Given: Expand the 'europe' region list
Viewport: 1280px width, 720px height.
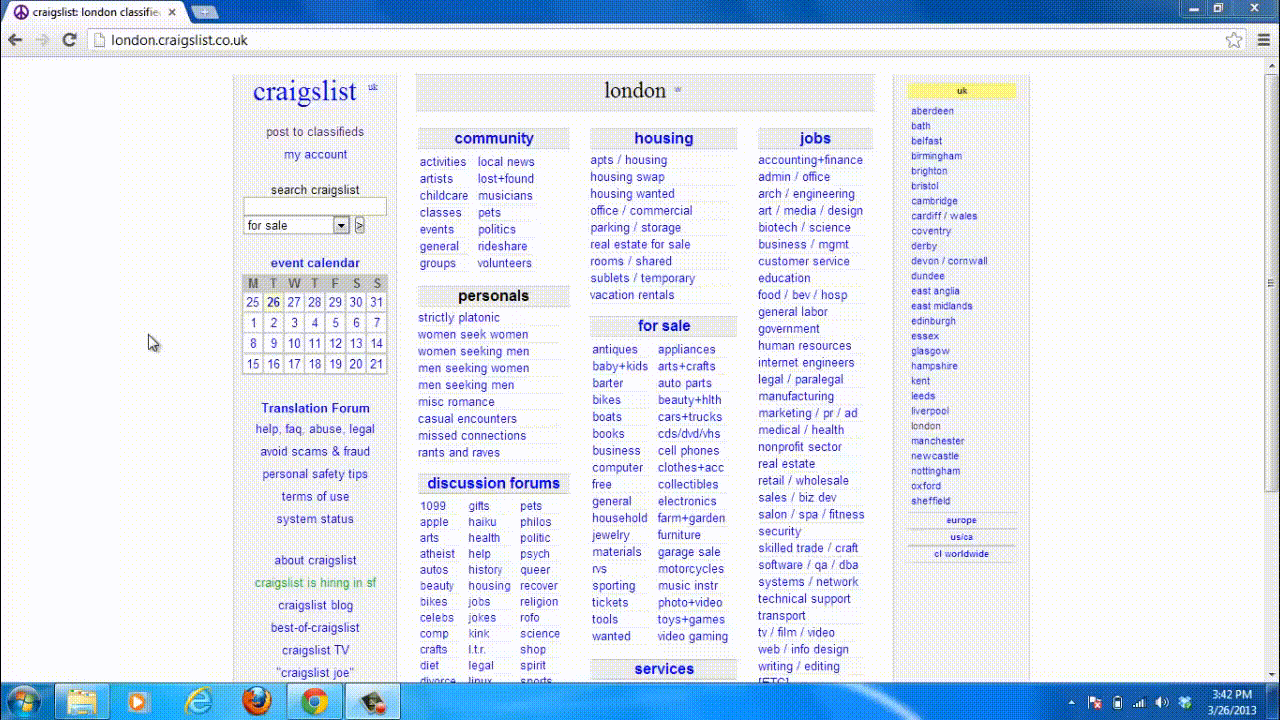Looking at the screenshot, I should (x=961, y=520).
